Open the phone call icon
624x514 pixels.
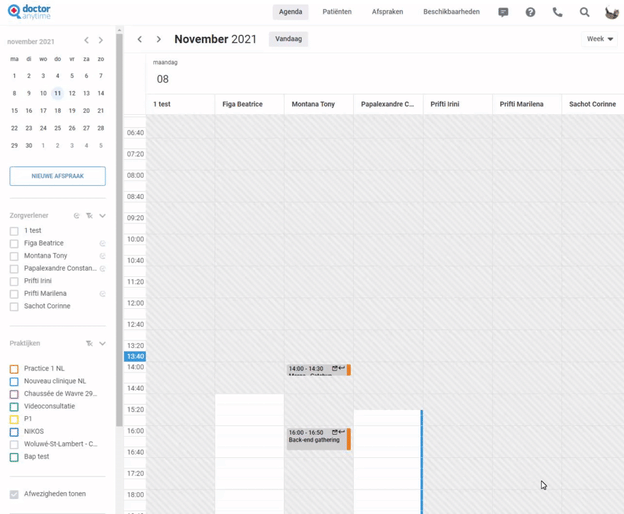557,12
